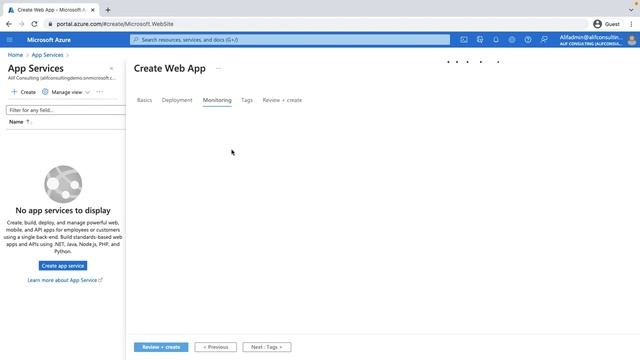Image resolution: width=640 pixels, height=360 pixels.
Task: Open the Feedback icon in the top bar
Action: tap(544, 40)
